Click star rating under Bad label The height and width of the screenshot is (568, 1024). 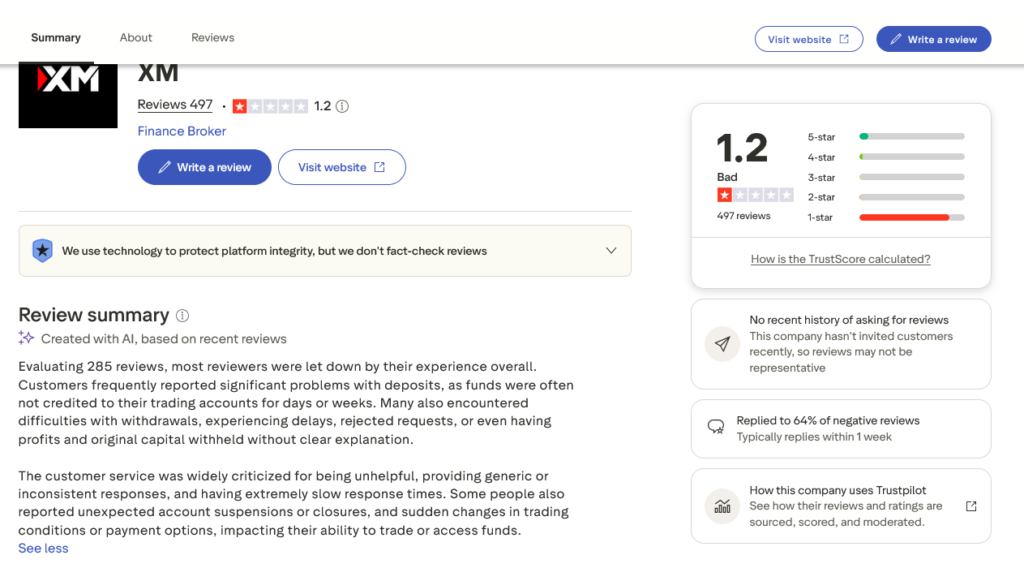coord(756,195)
